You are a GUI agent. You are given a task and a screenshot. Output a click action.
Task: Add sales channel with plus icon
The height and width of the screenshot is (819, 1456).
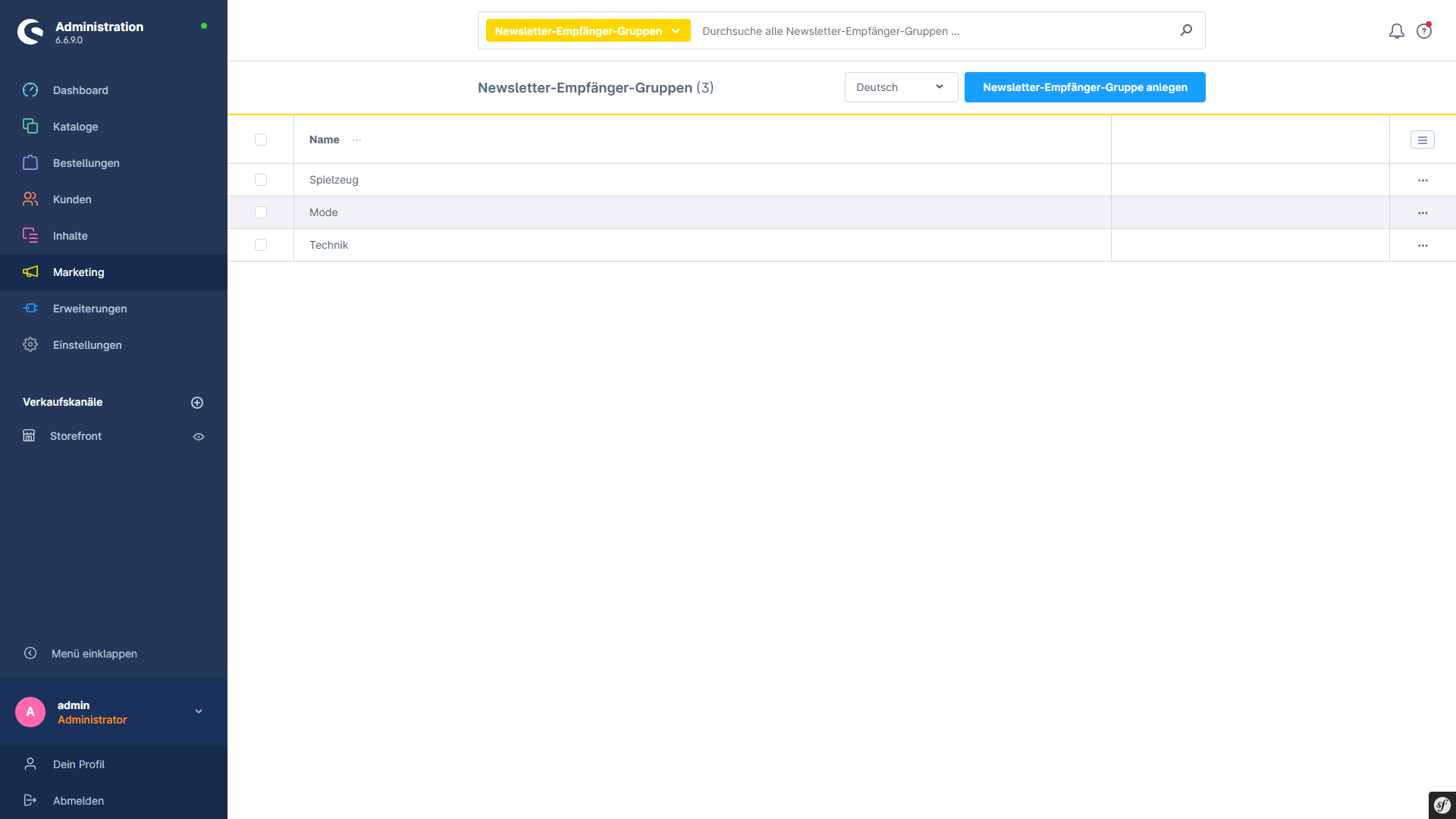pos(197,403)
